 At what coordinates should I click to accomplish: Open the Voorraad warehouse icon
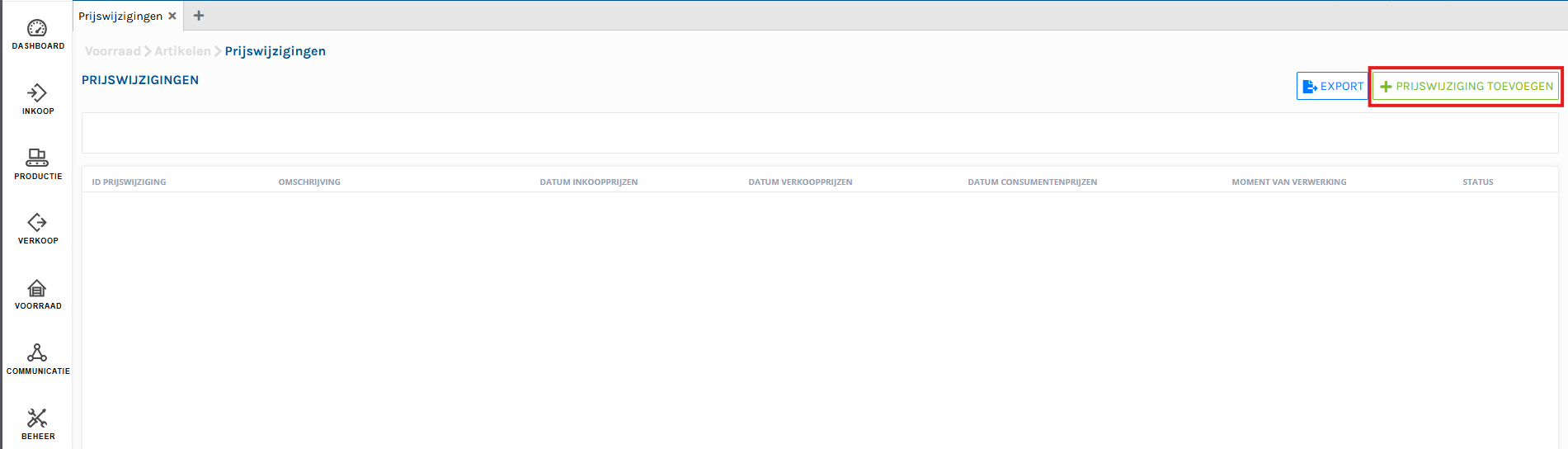pyautogui.click(x=37, y=294)
